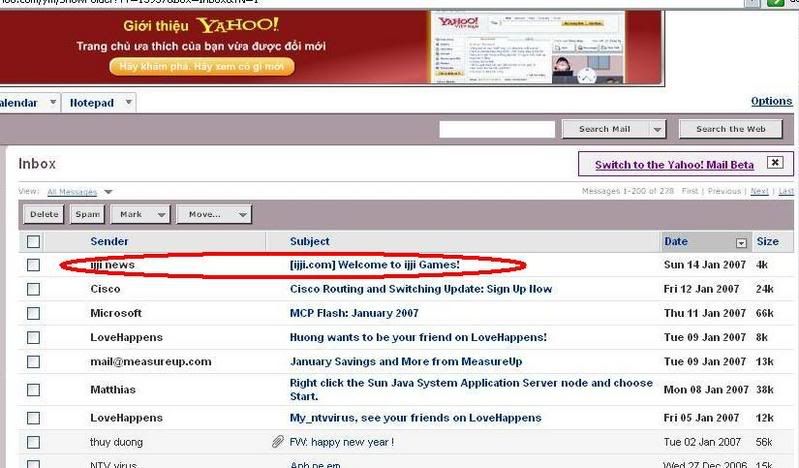
Task: Check the Cisco message checkbox
Action: coord(33,289)
